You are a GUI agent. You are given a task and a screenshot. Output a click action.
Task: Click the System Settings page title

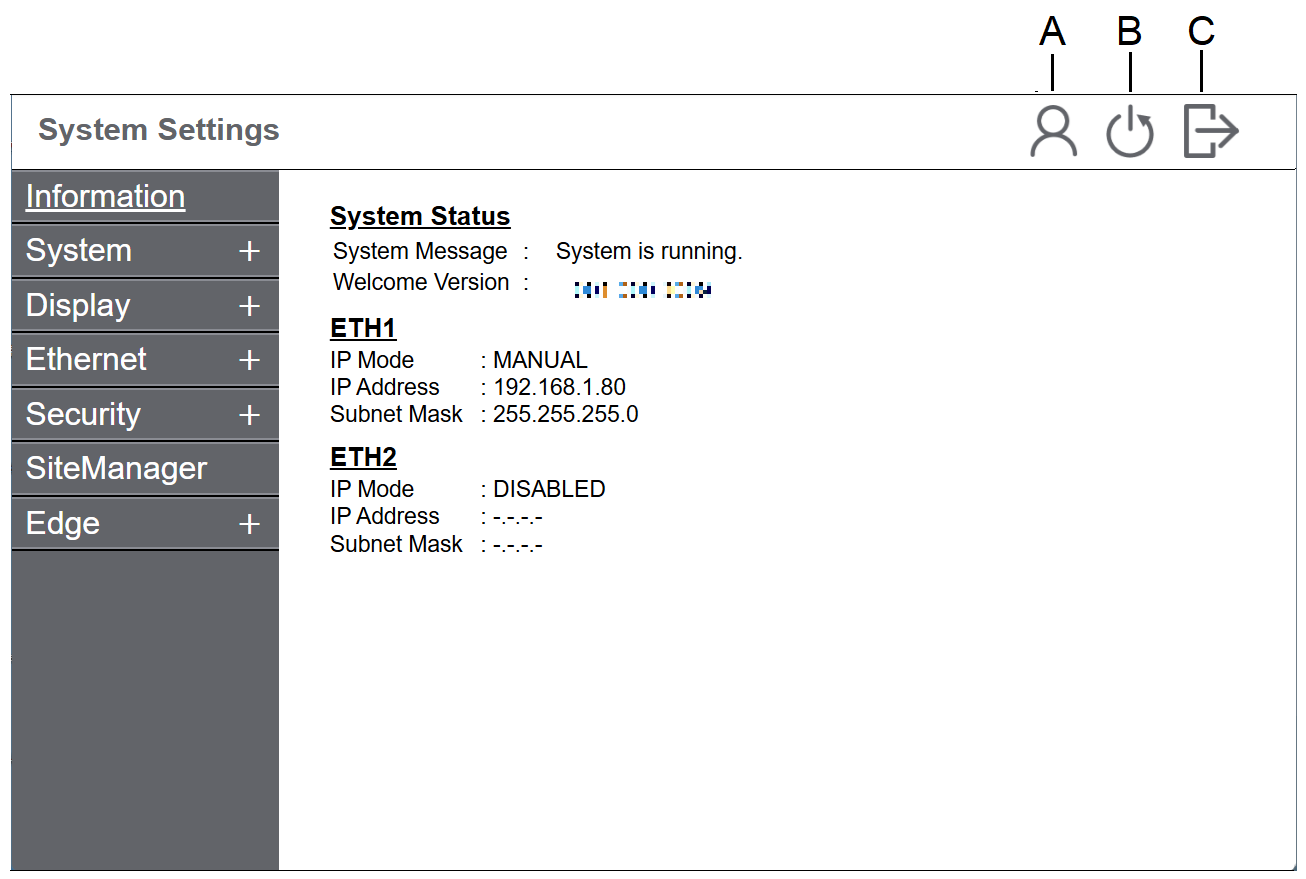click(x=159, y=130)
